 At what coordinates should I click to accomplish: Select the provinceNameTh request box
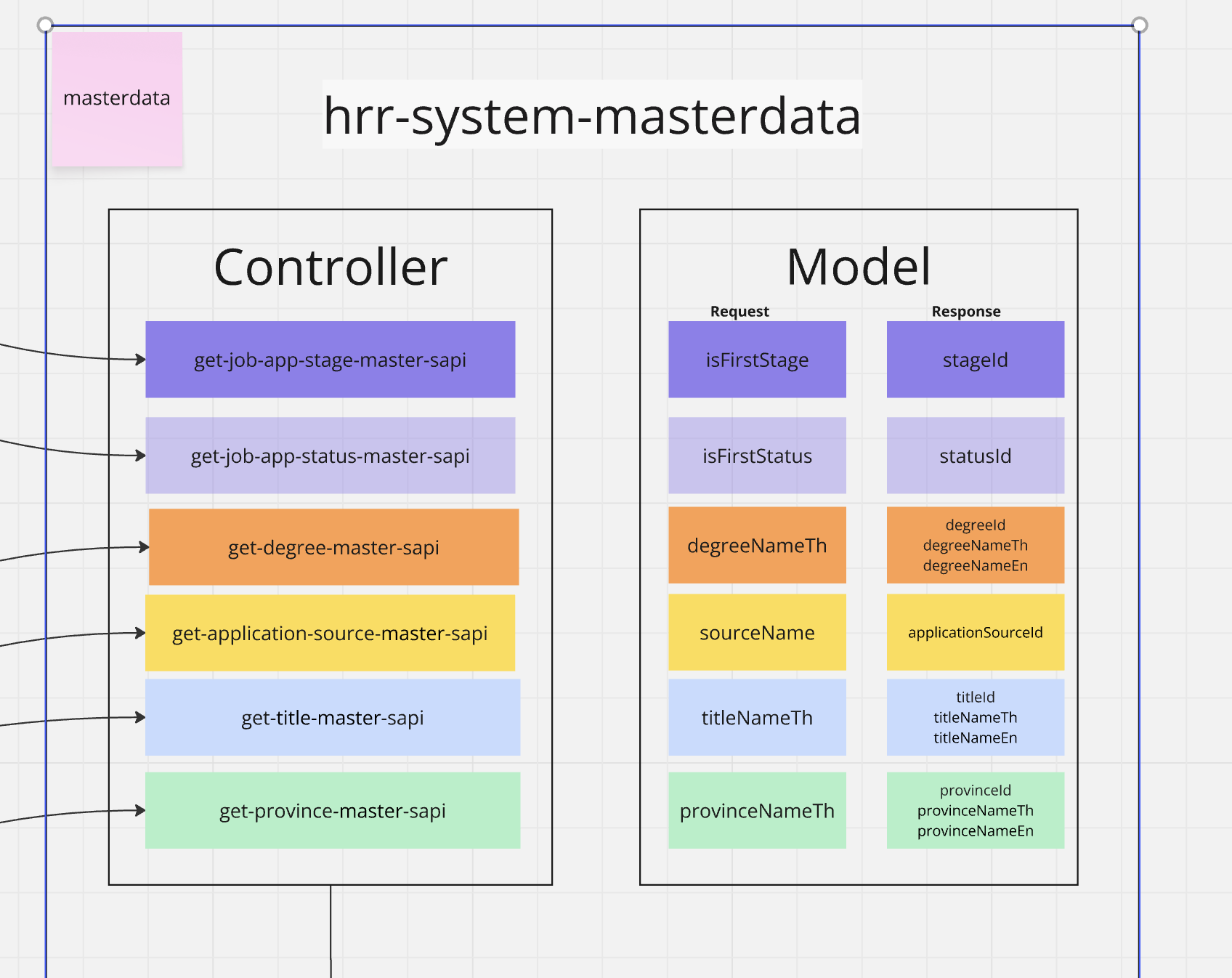pyautogui.click(x=757, y=810)
